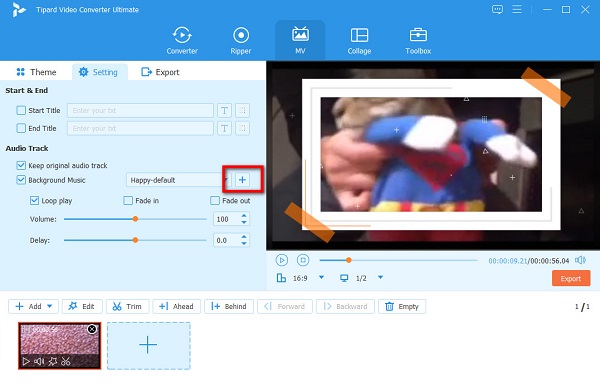Decrease the Delay value stepper
Image resolution: width=600 pixels, height=387 pixels.
pyautogui.click(x=244, y=243)
